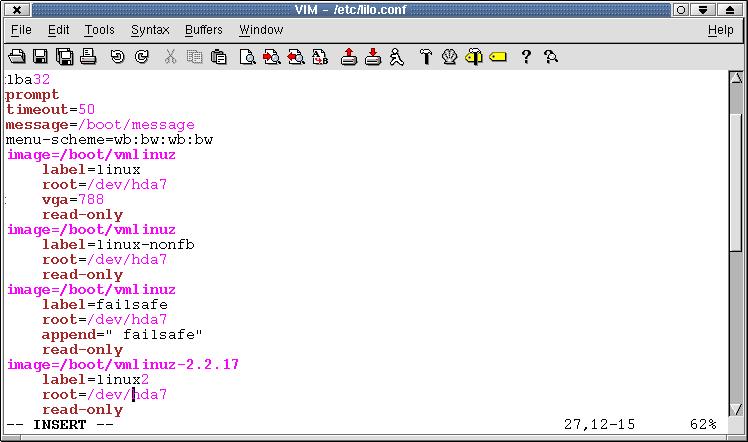The image size is (748, 442).
Task: Click the Jump to tag icon
Action: tap(497, 56)
